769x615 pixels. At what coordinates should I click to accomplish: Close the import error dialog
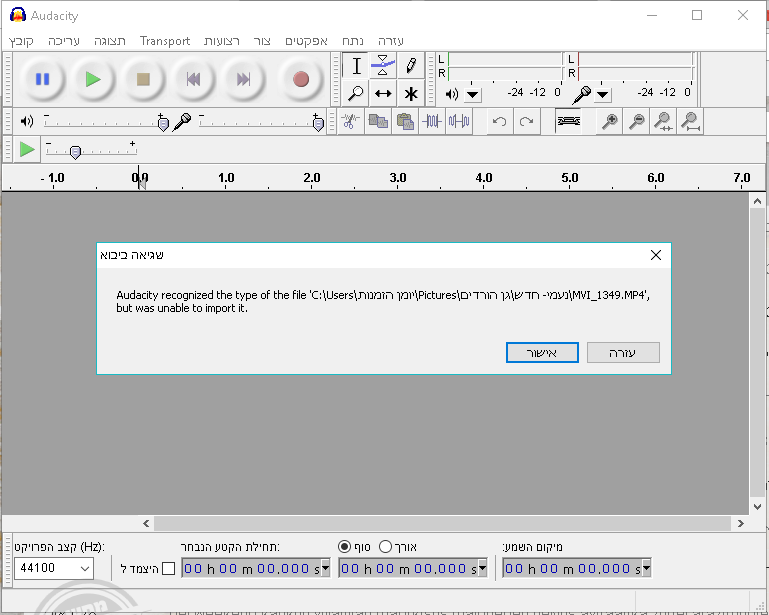(656, 255)
